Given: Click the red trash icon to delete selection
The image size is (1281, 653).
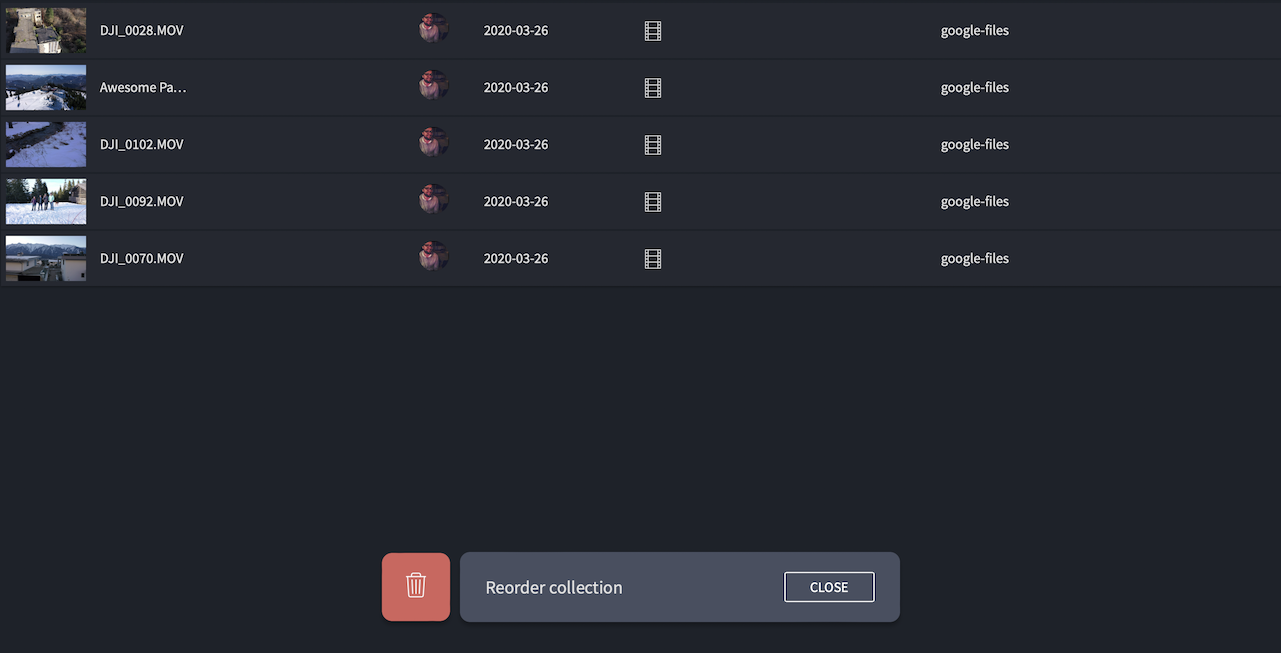Looking at the screenshot, I should pyautogui.click(x=415, y=586).
